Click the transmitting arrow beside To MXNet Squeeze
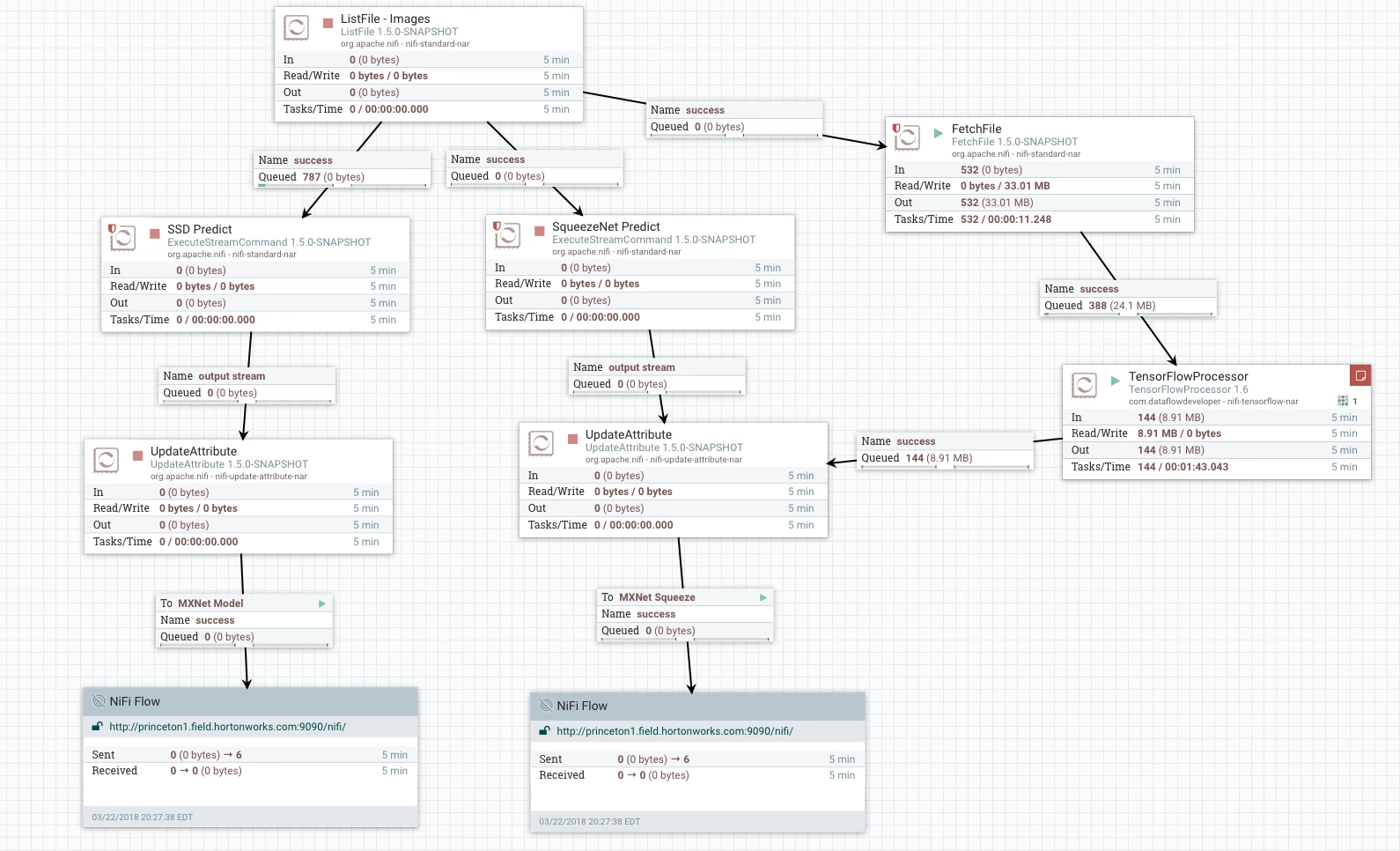This screenshot has height=851, width=1400. point(763,597)
